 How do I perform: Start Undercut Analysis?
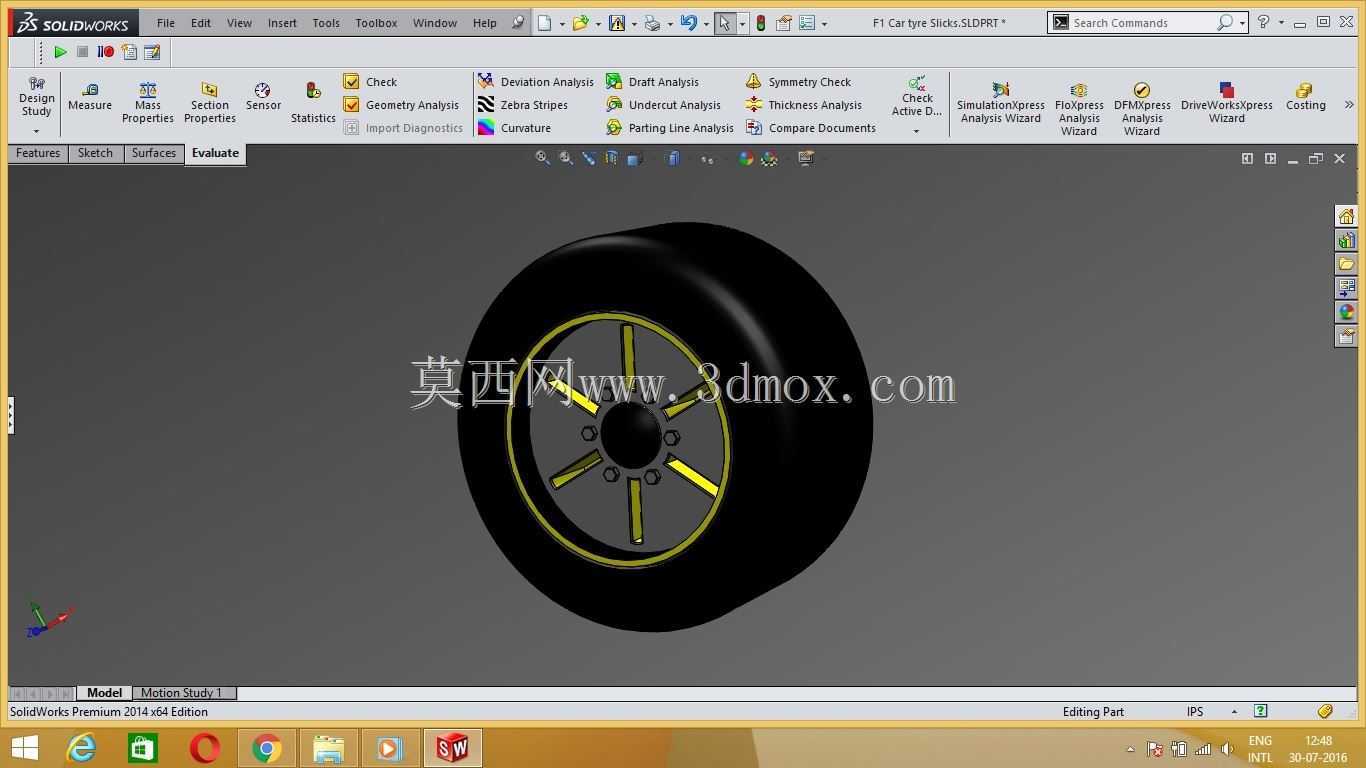pos(663,105)
